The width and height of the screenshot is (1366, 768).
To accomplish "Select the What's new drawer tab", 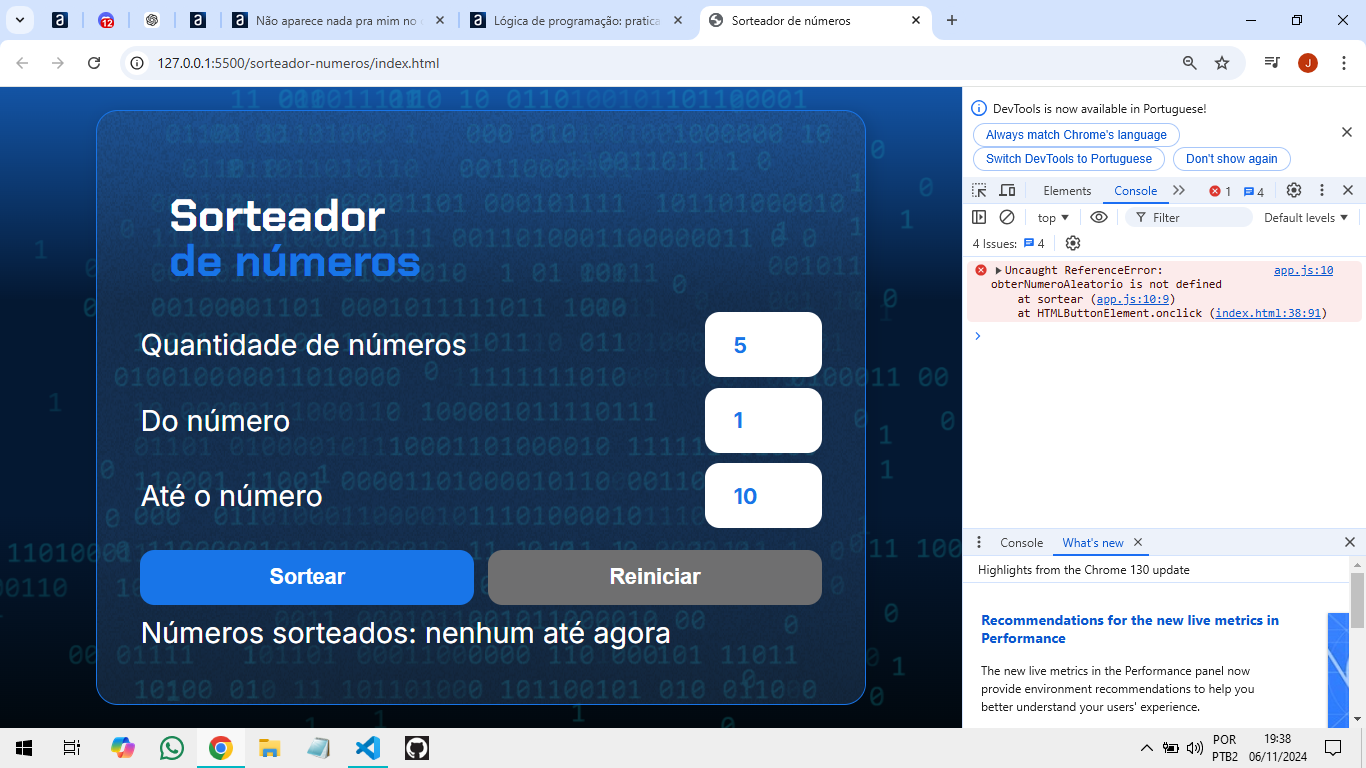I will tap(1093, 543).
